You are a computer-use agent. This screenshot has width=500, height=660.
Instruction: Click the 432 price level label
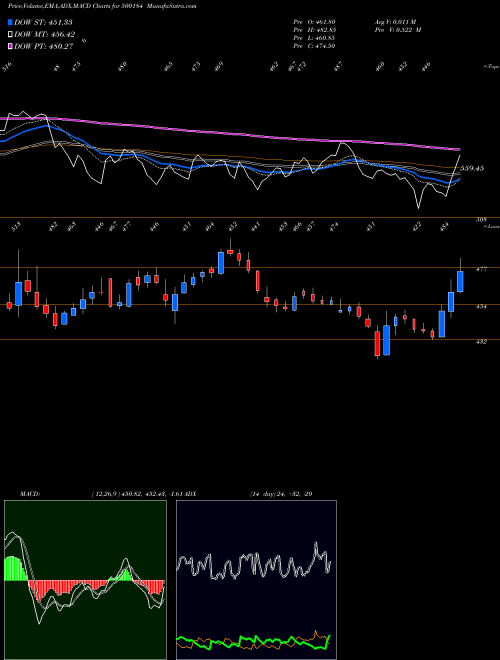tap(481, 342)
